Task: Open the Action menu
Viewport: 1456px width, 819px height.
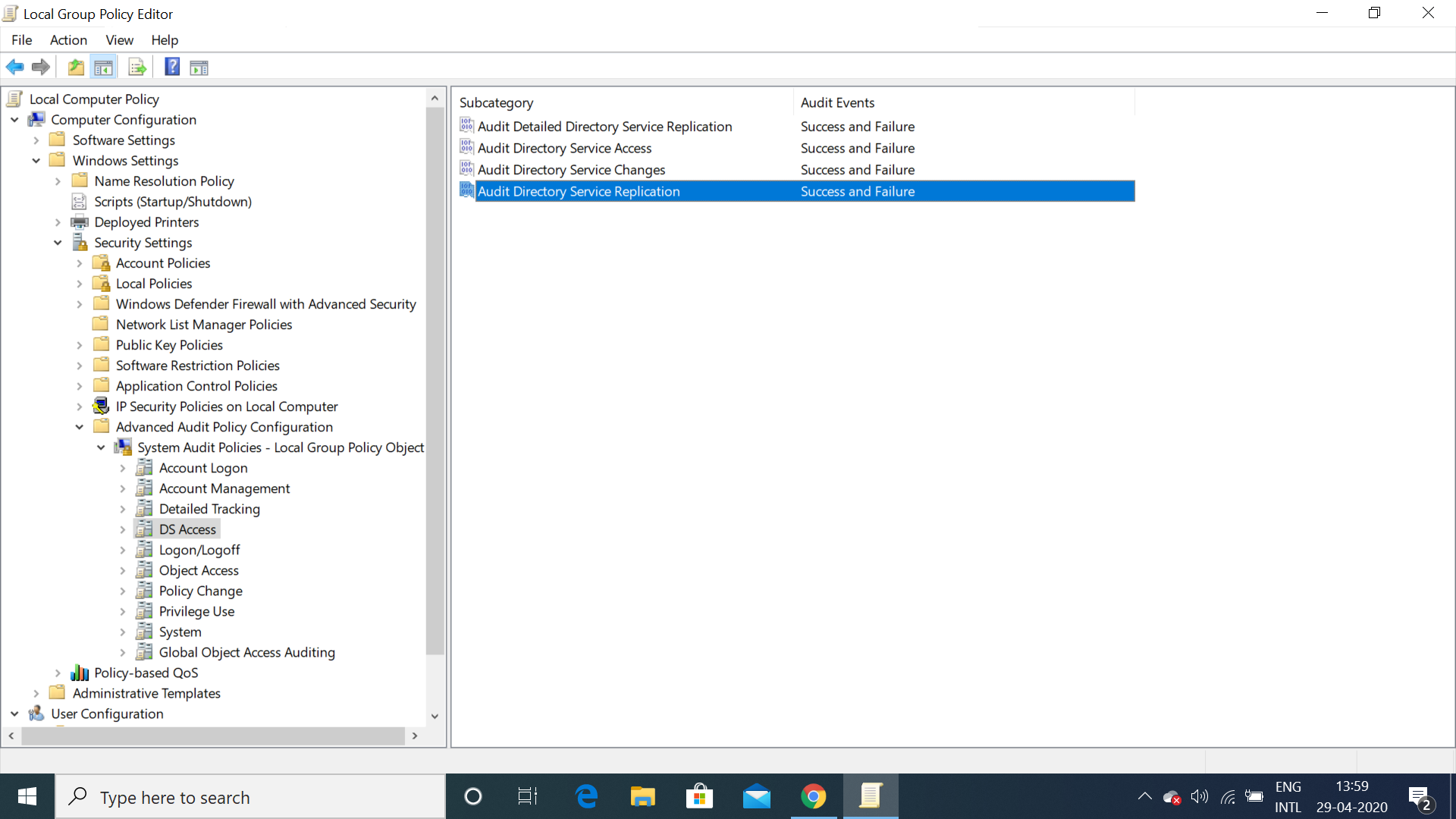Action: click(68, 40)
